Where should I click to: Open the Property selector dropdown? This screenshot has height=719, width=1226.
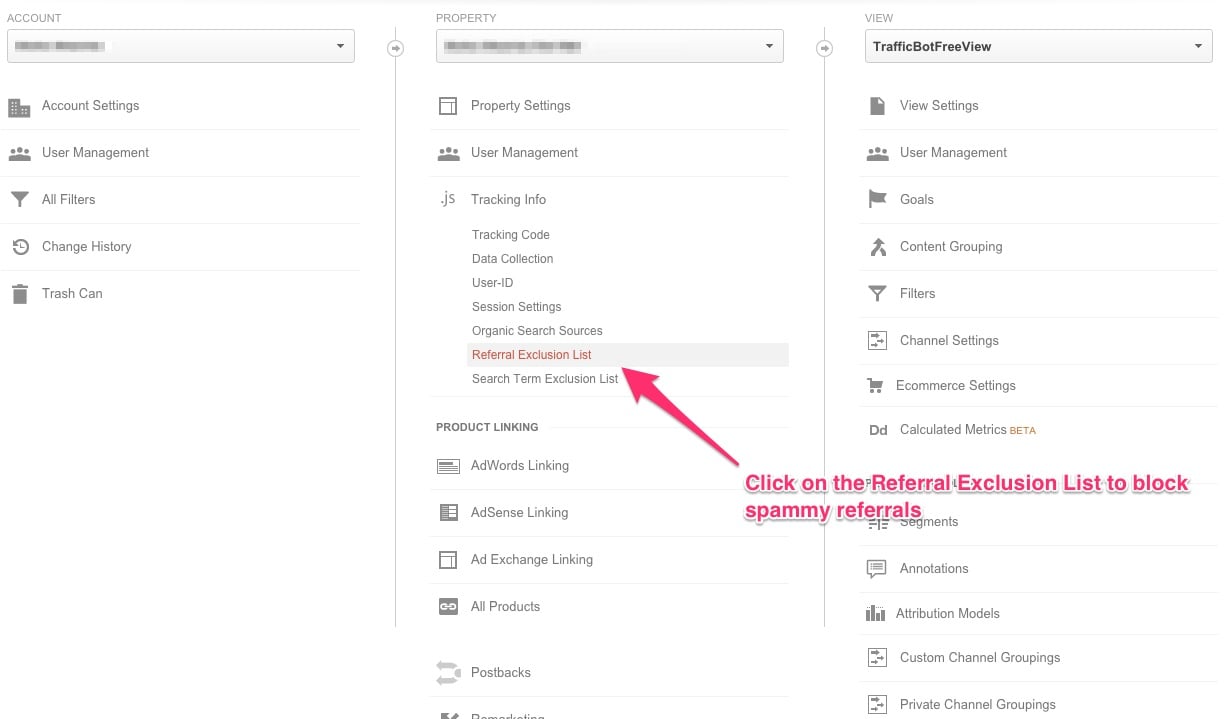coord(609,46)
